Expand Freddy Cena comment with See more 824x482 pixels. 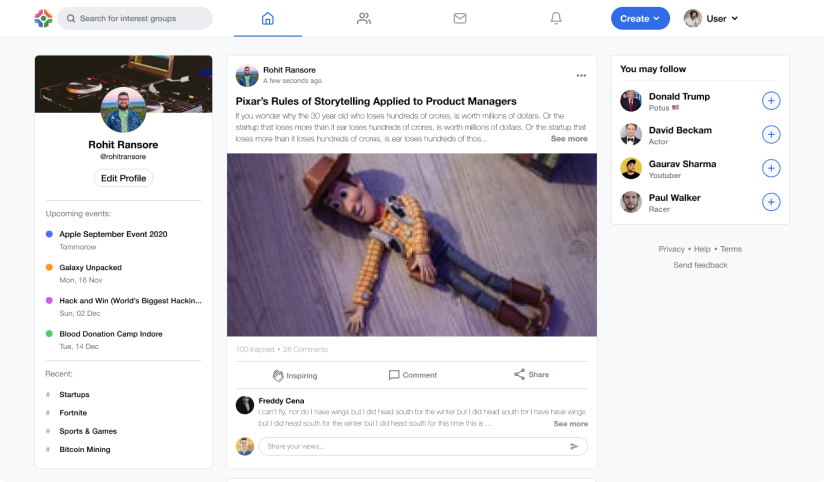[571, 424]
